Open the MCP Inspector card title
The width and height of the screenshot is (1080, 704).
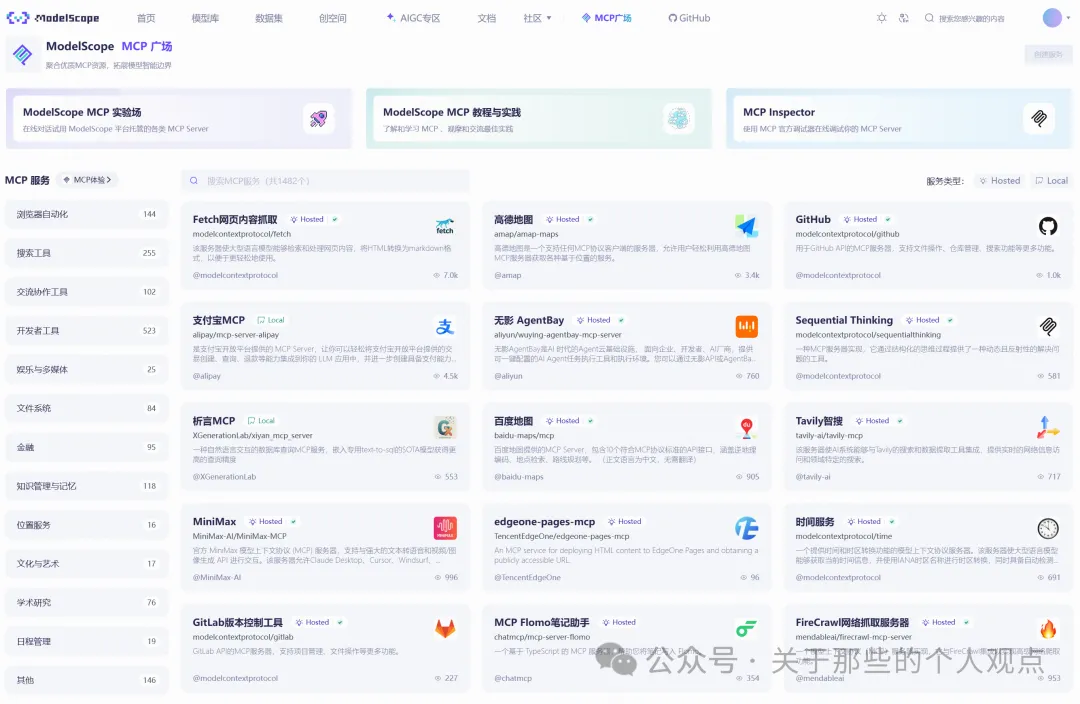point(778,112)
